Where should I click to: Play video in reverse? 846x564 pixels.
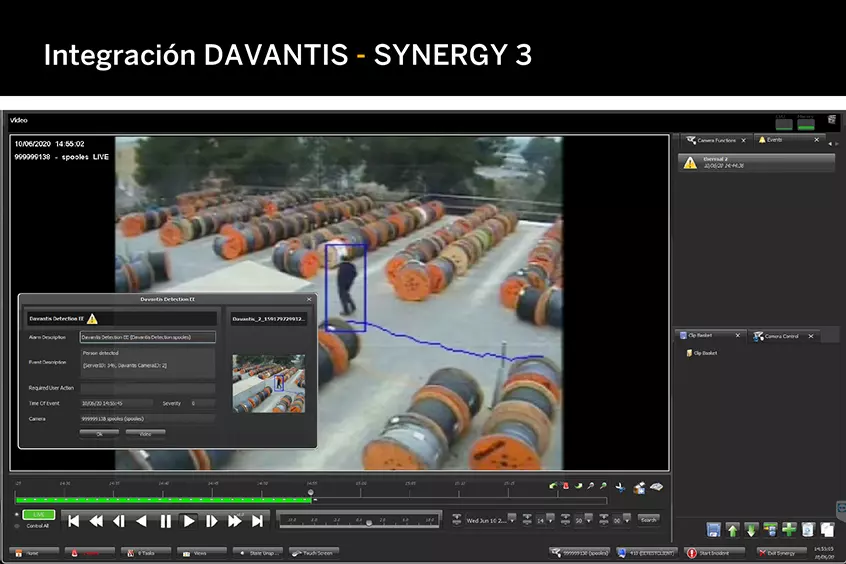point(141,521)
